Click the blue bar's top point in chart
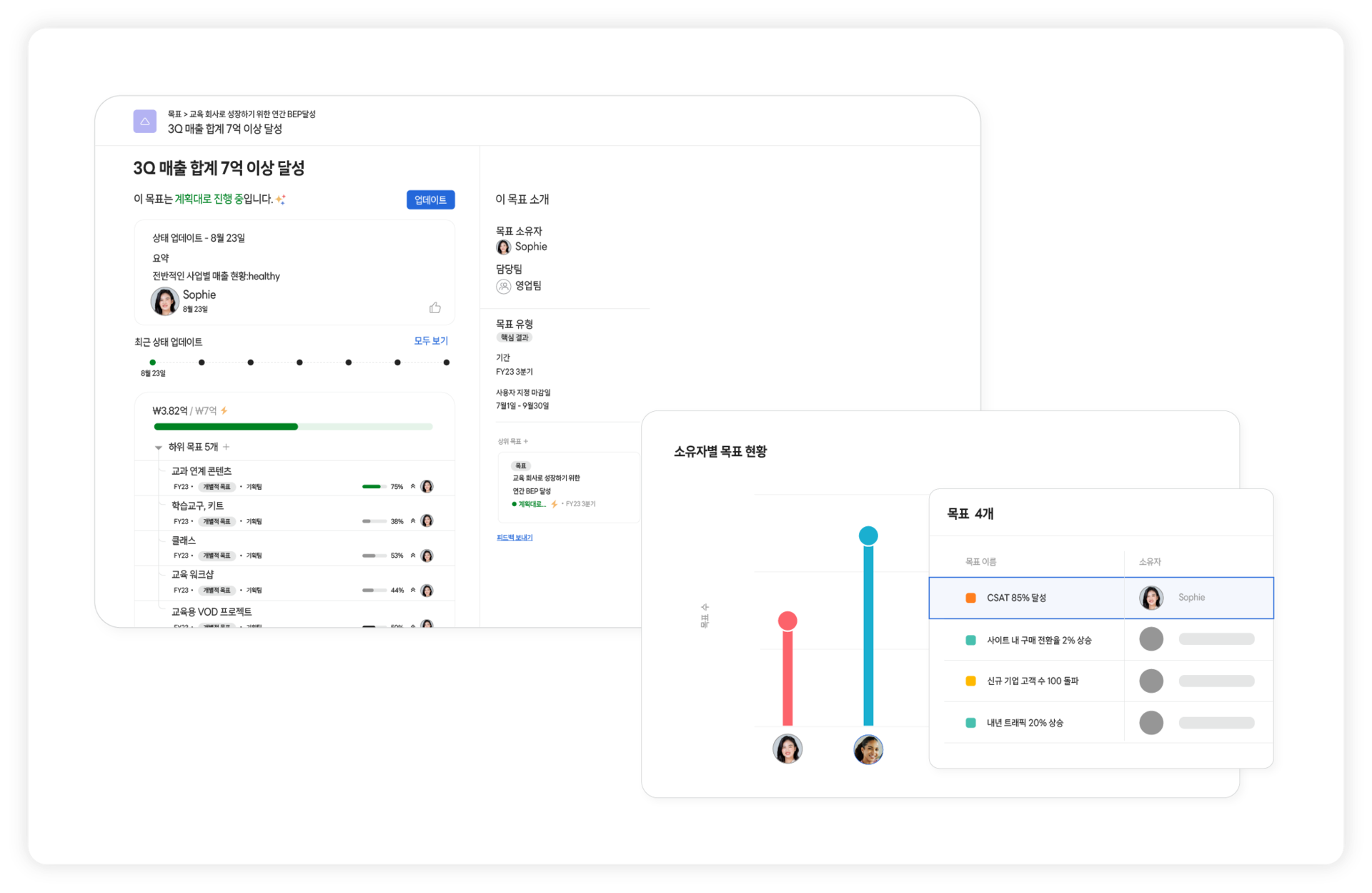Viewport: 1372px width, 893px height. (868, 536)
